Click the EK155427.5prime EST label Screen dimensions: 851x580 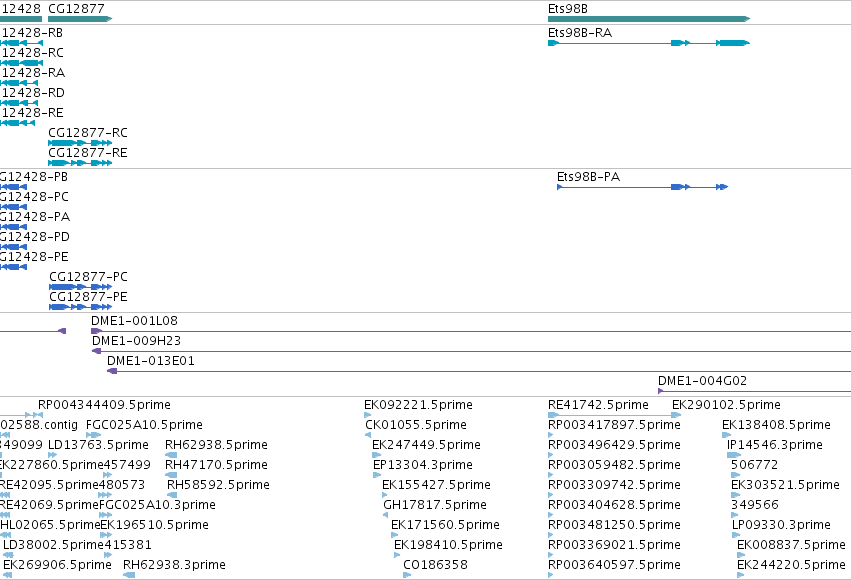(x=436, y=485)
